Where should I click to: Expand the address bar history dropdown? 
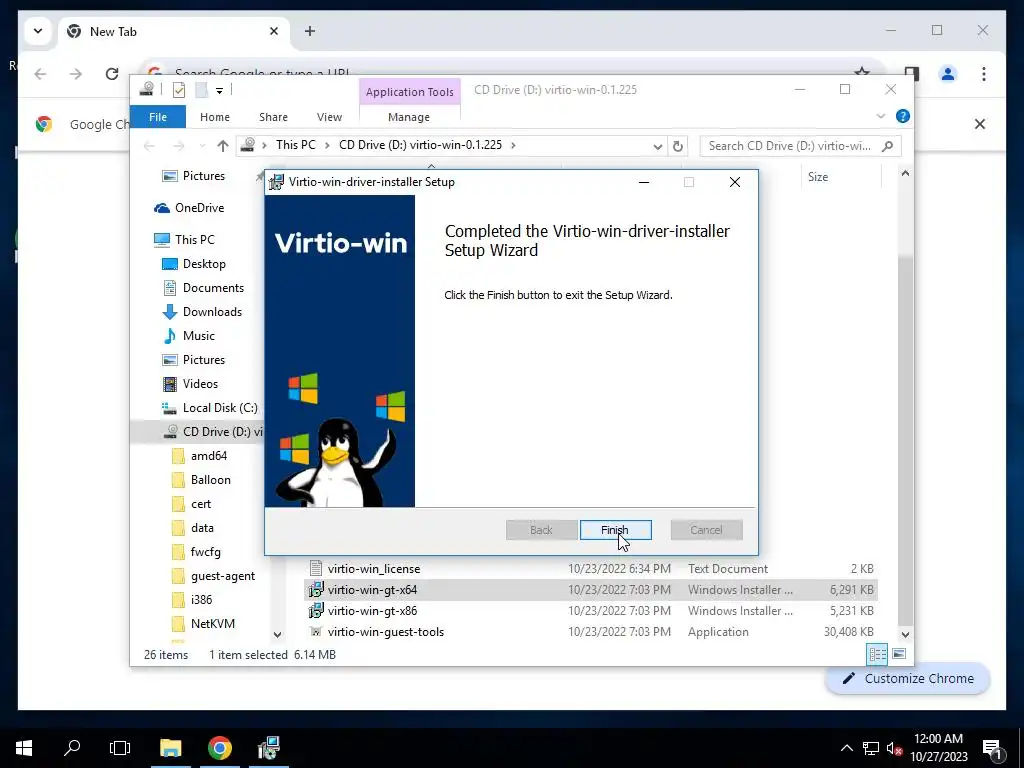point(658,146)
